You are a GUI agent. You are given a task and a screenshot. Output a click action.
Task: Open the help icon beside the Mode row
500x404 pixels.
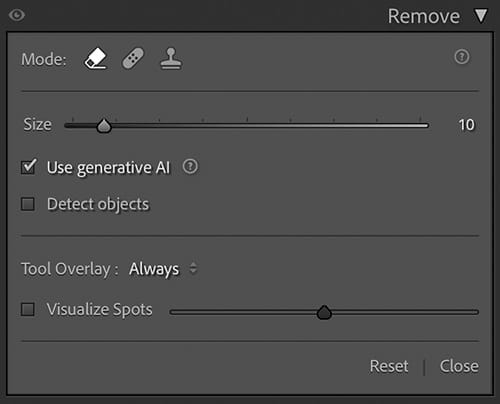coord(462,57)
